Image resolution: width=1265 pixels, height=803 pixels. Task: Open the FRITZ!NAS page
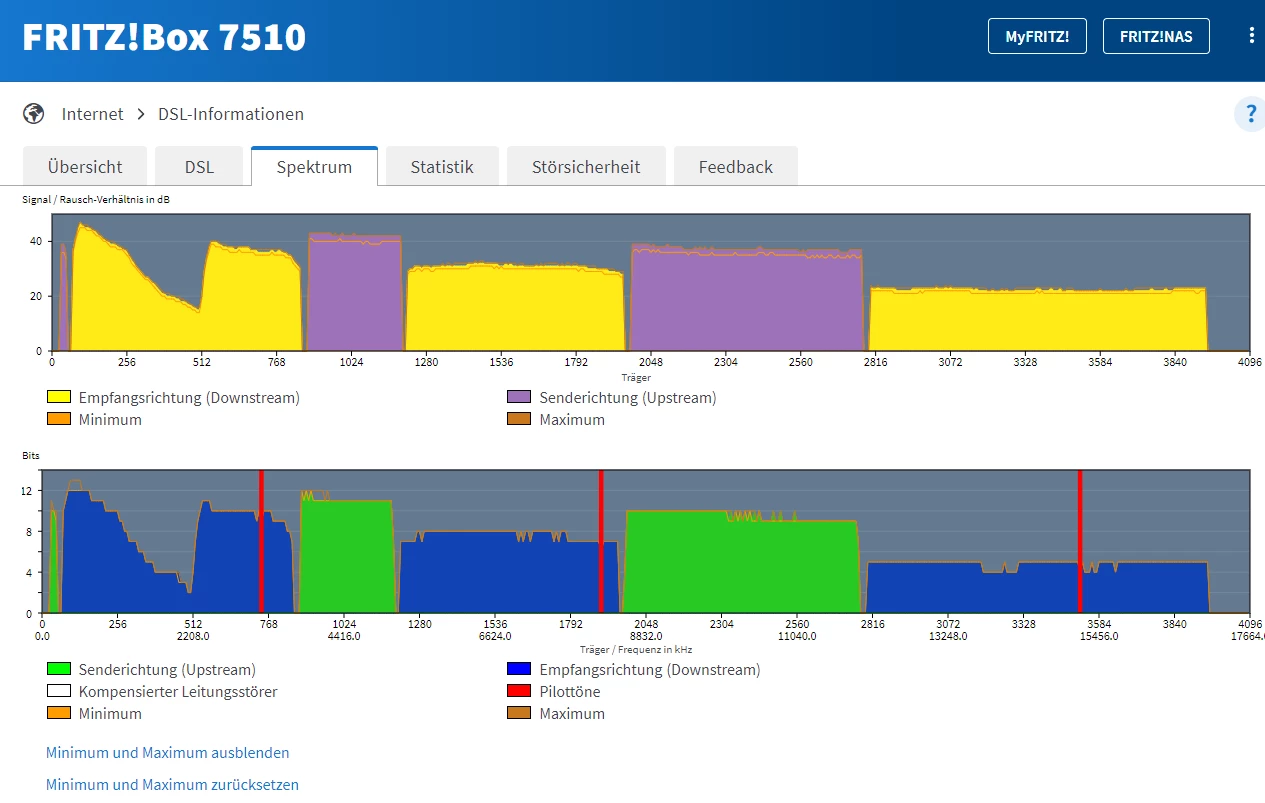click(1155, 36)
